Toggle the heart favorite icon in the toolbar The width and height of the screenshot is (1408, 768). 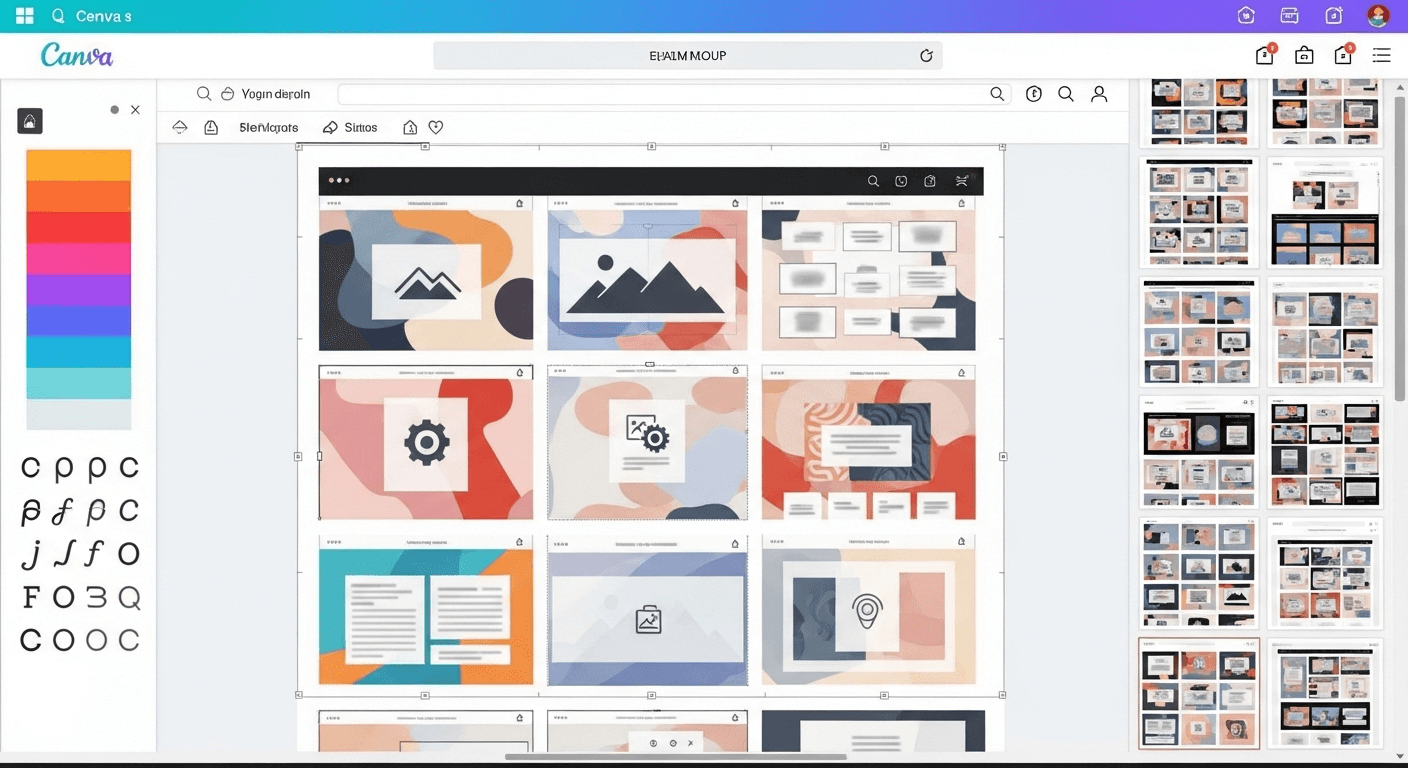[x=436, y=128]
